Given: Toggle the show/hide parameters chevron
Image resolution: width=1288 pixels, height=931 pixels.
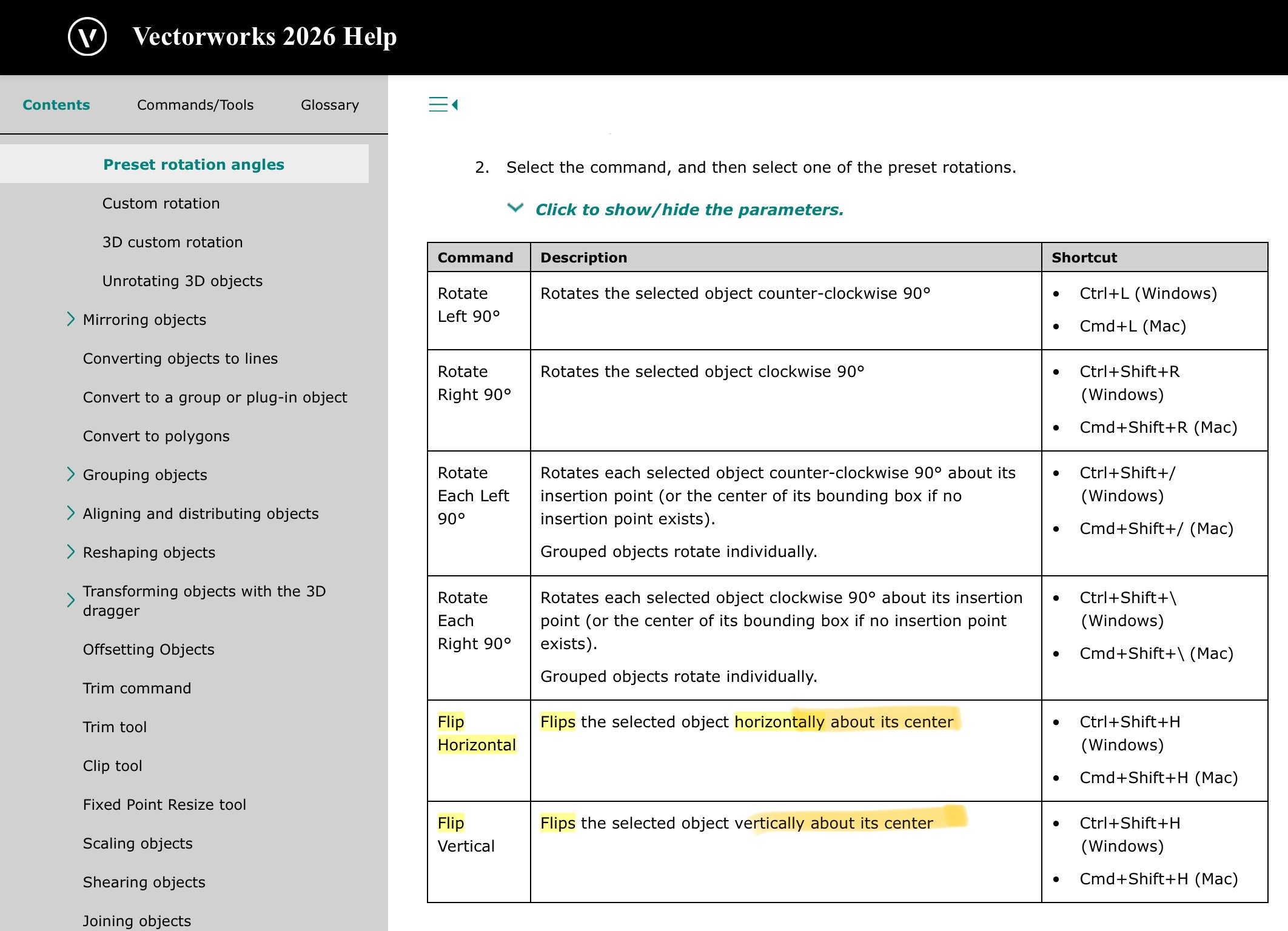Looking at the screenshot, I should [515, 208].
